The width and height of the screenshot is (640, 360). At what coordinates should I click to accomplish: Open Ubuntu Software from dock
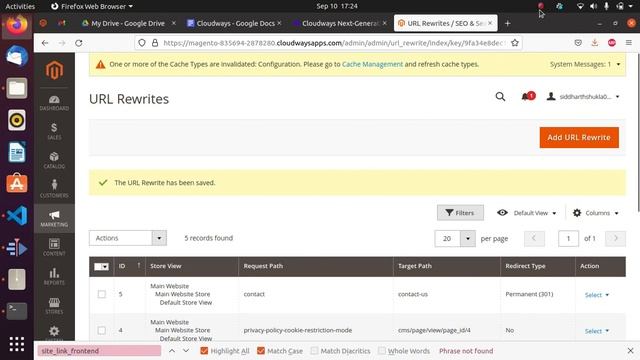pos(17,184)
